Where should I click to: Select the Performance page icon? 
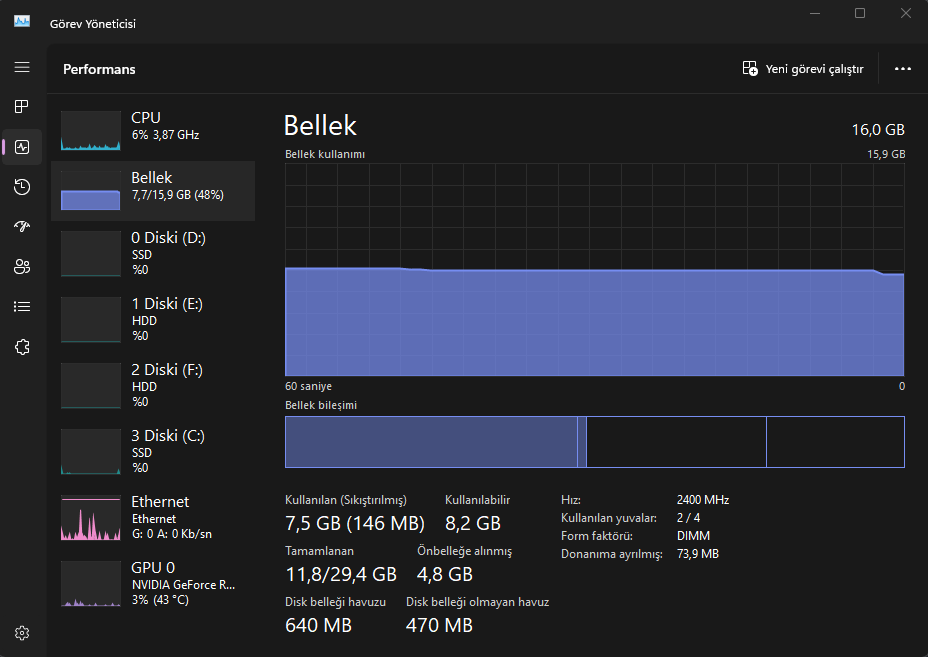click(22, 147)
